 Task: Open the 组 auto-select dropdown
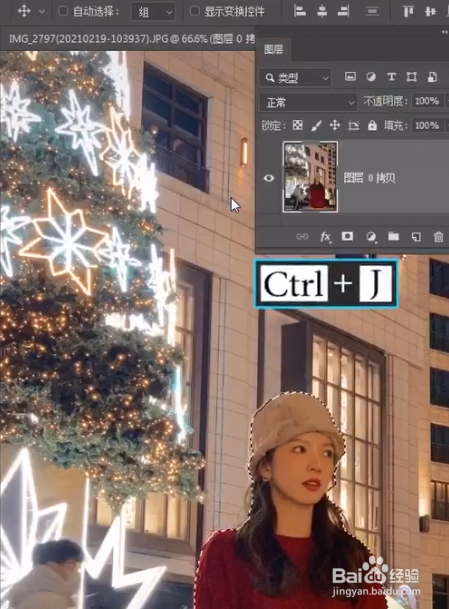(153, 12)
